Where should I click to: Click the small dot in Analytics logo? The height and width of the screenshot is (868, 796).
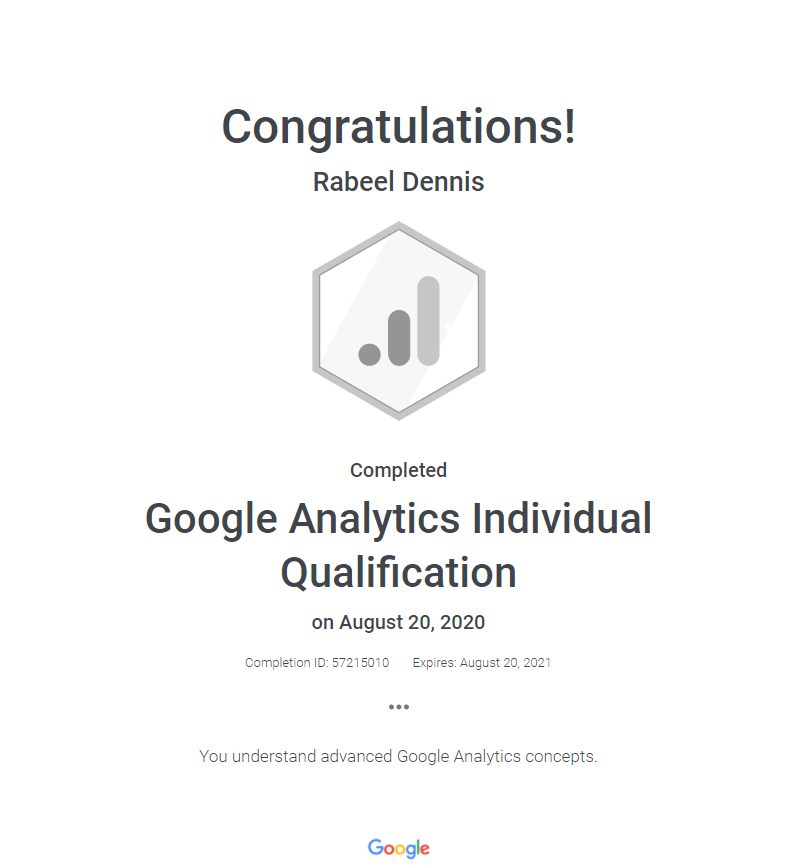point(370,354)
